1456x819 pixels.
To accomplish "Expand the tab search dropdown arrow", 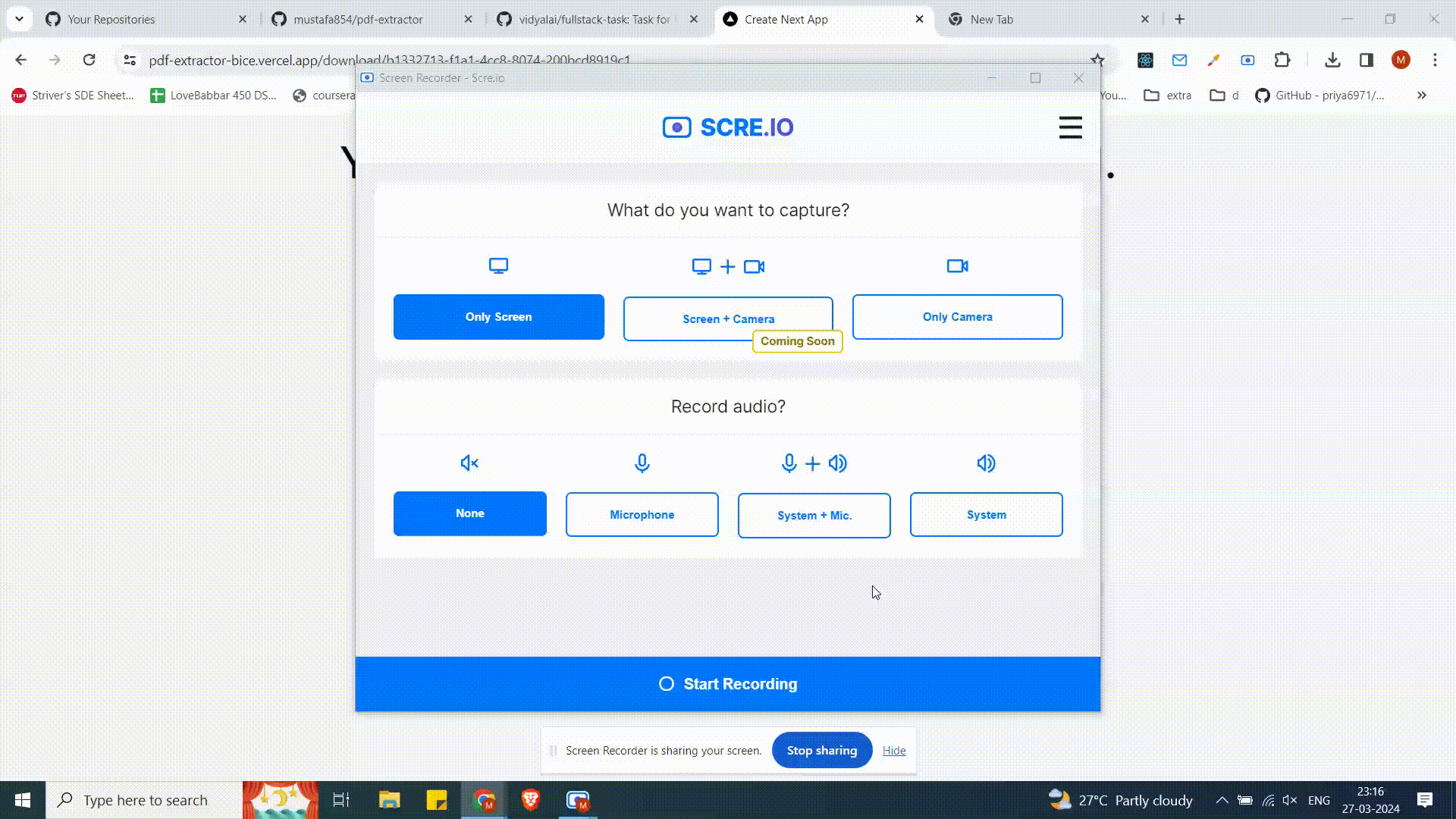I will (x=19, y=19).
